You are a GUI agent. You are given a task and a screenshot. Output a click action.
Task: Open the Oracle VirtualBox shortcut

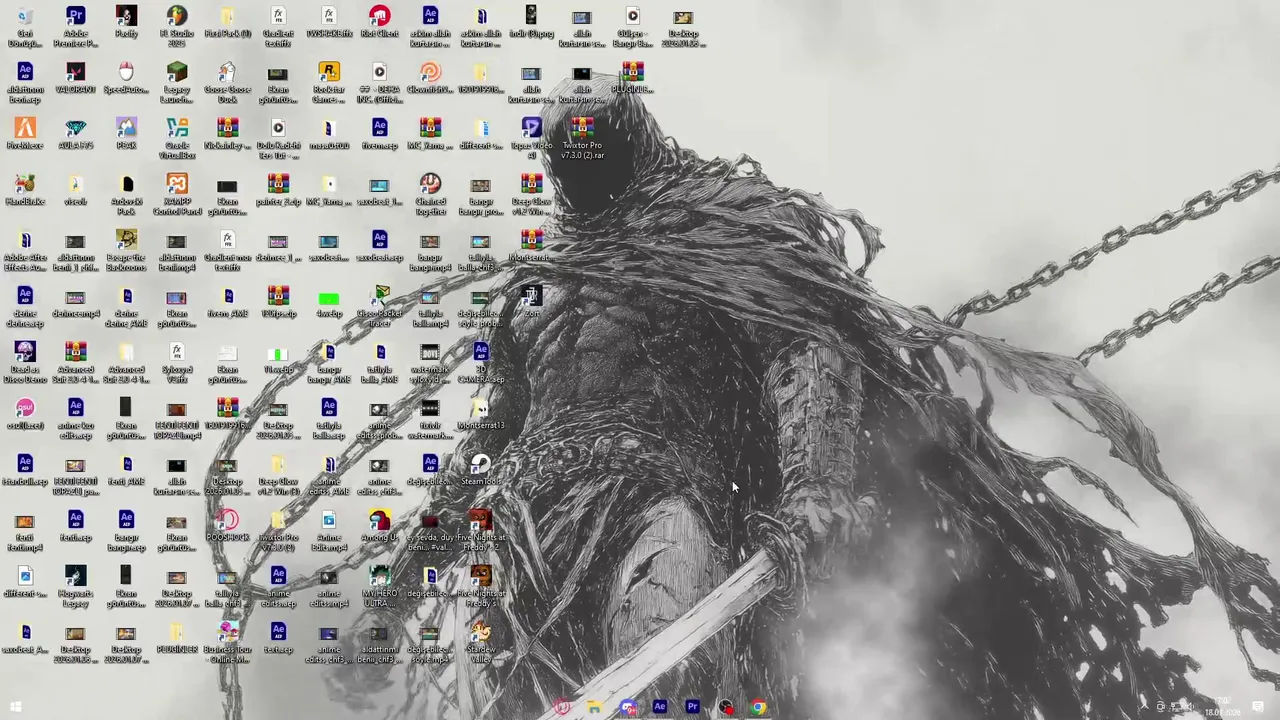point(177,139)
